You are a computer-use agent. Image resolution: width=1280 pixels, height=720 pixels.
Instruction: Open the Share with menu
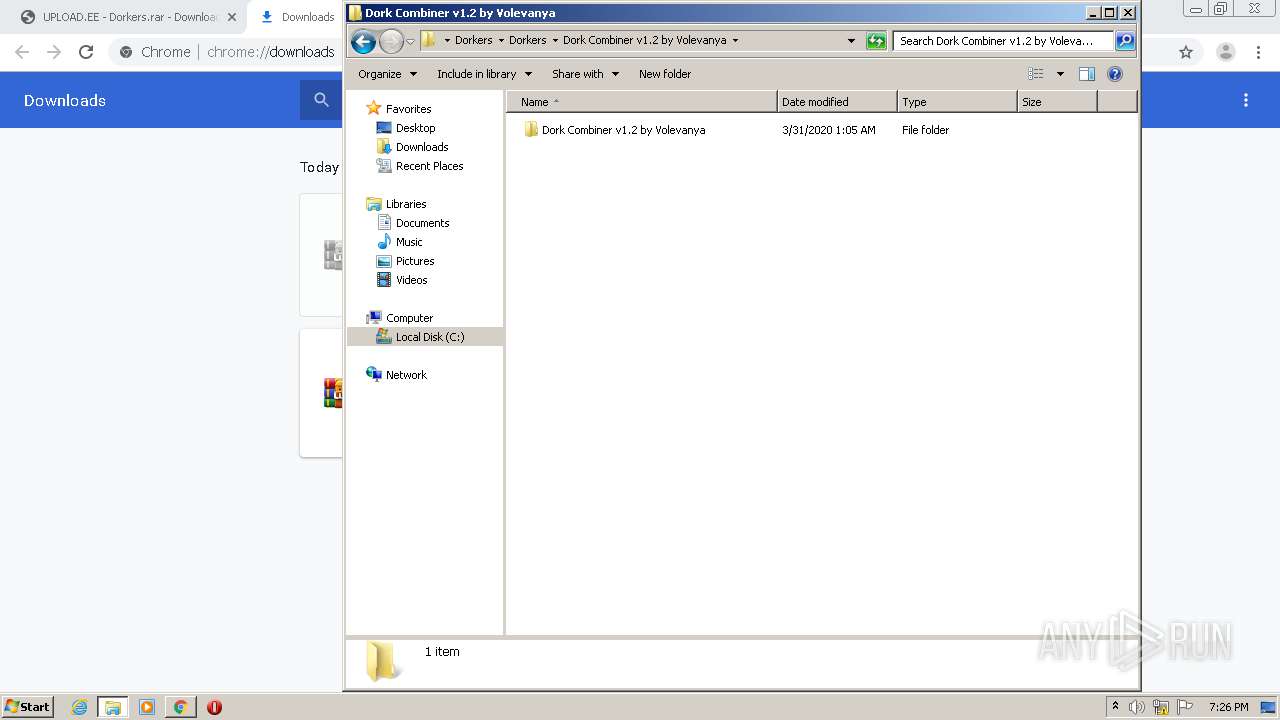tap(585, 74)
